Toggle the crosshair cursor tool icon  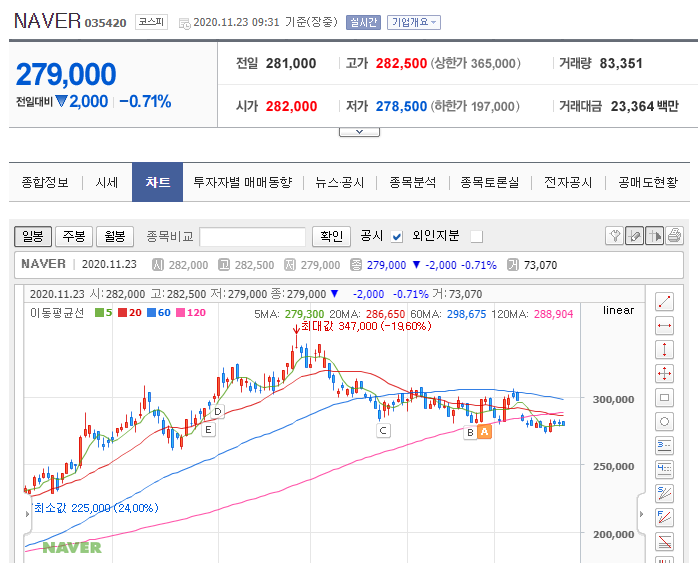[654, 236]
